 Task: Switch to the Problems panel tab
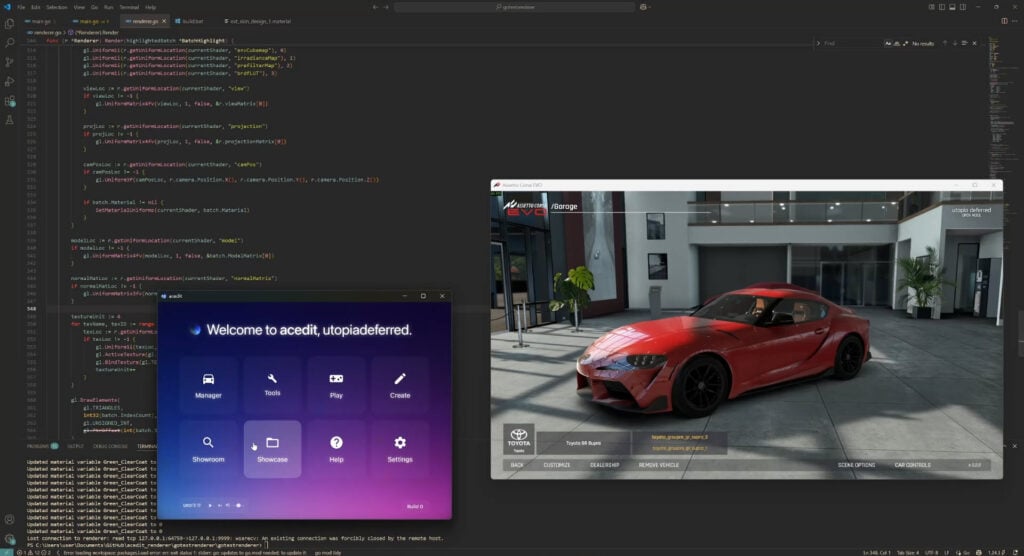(42, 446)
